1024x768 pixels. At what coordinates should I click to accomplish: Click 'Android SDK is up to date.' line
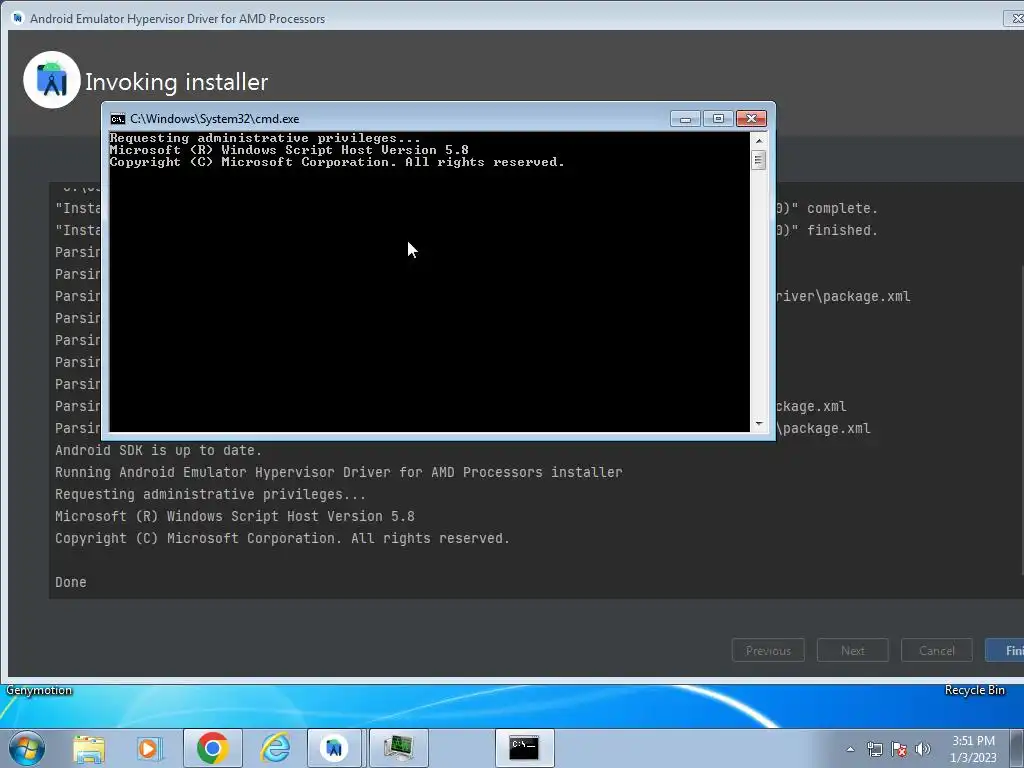(x=158, y=451)
